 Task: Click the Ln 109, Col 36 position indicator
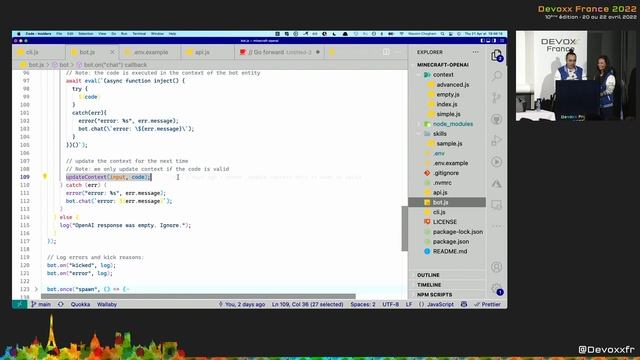[x=307, y=304]
